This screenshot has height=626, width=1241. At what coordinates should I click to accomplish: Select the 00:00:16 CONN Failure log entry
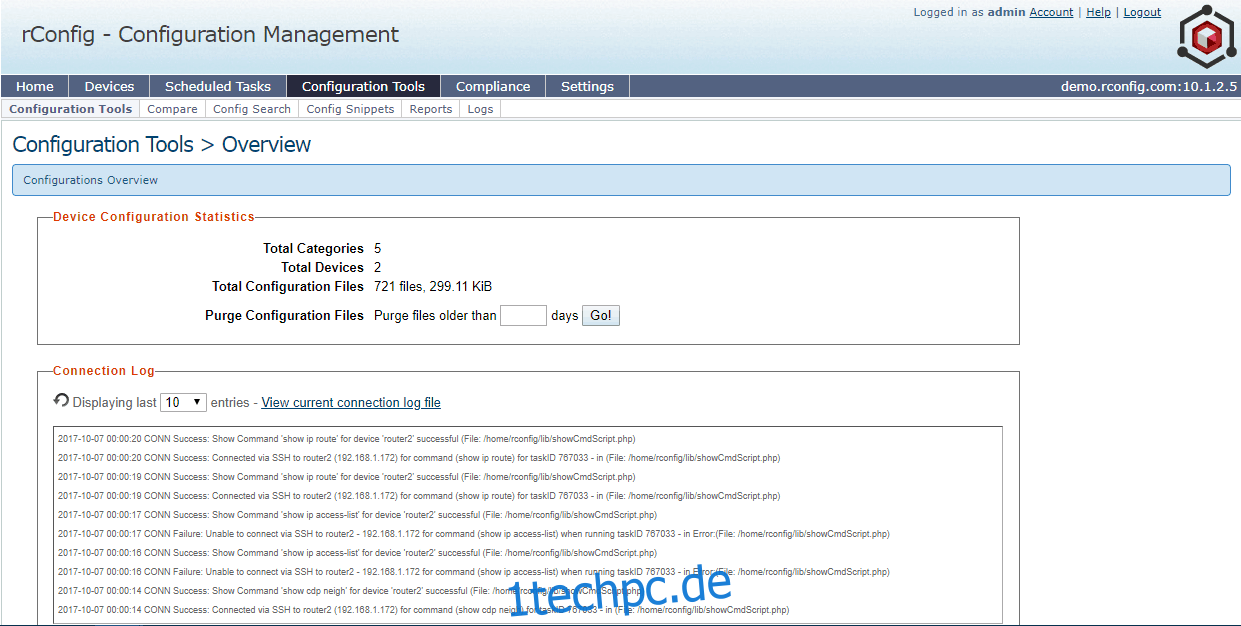(474, 572)
